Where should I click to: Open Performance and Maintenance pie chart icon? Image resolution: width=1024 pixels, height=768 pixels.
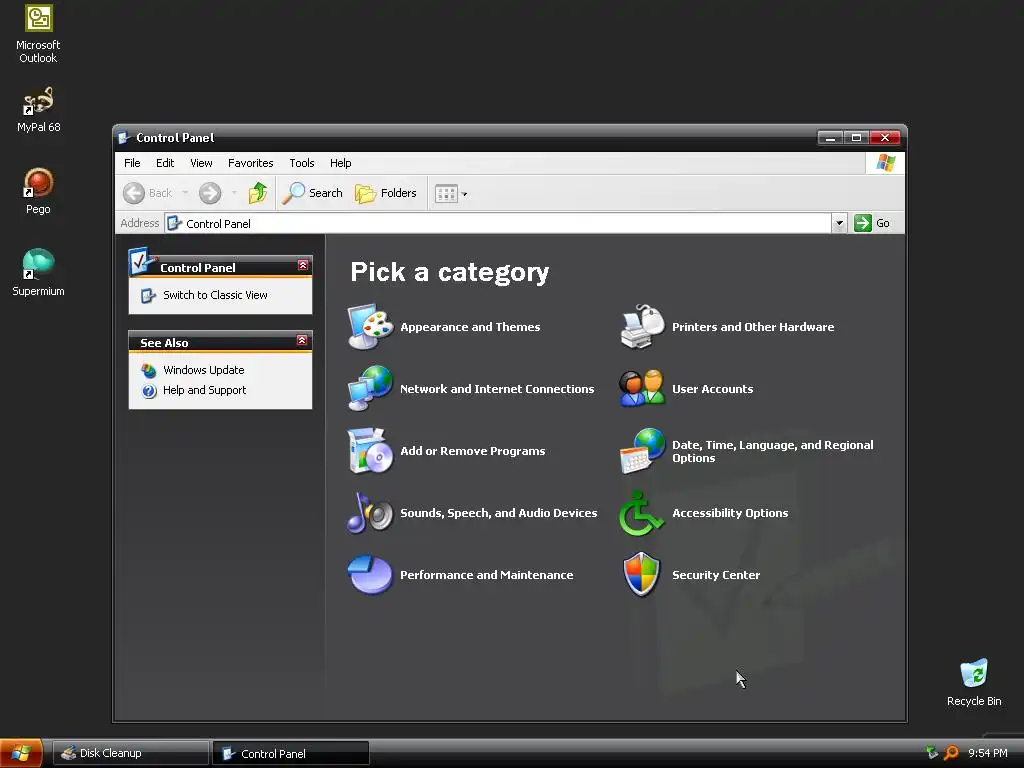pyautogui.click(x=370, y=575)
